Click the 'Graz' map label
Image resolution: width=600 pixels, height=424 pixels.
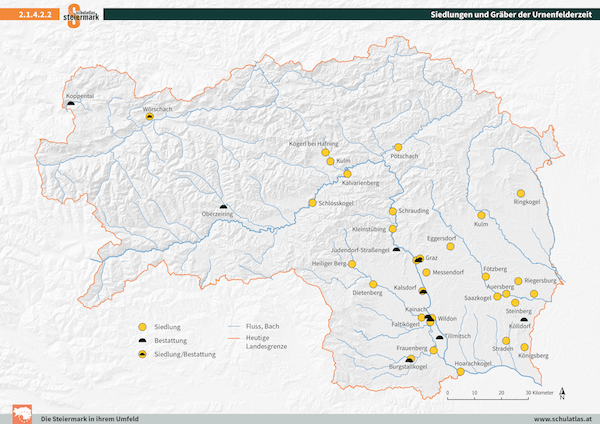tap(432, 258)
